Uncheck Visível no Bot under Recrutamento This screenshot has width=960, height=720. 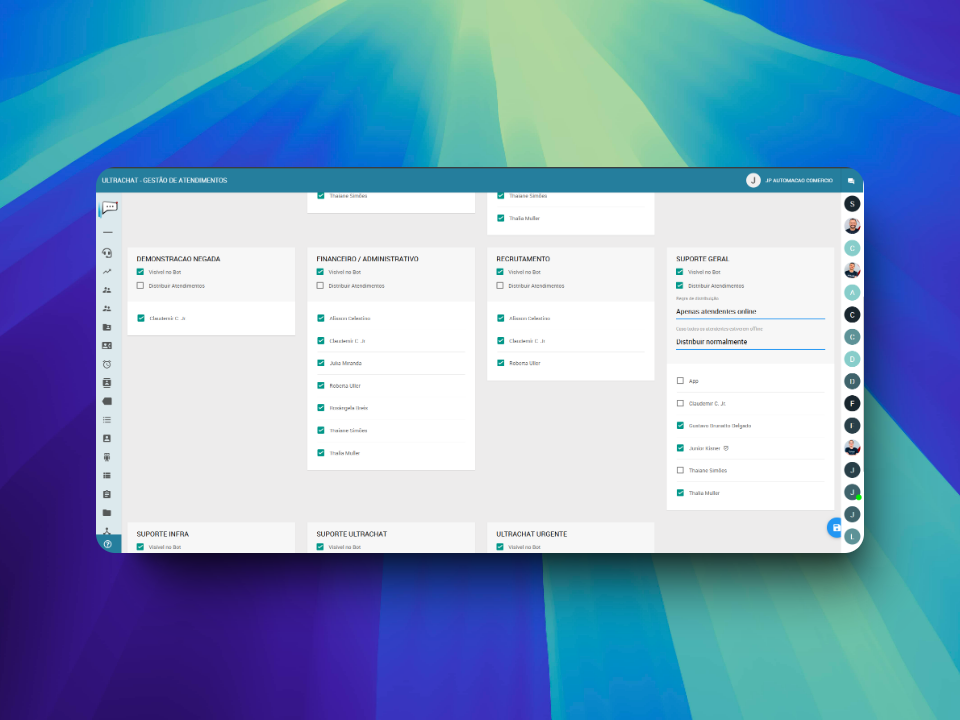[501, 272]
